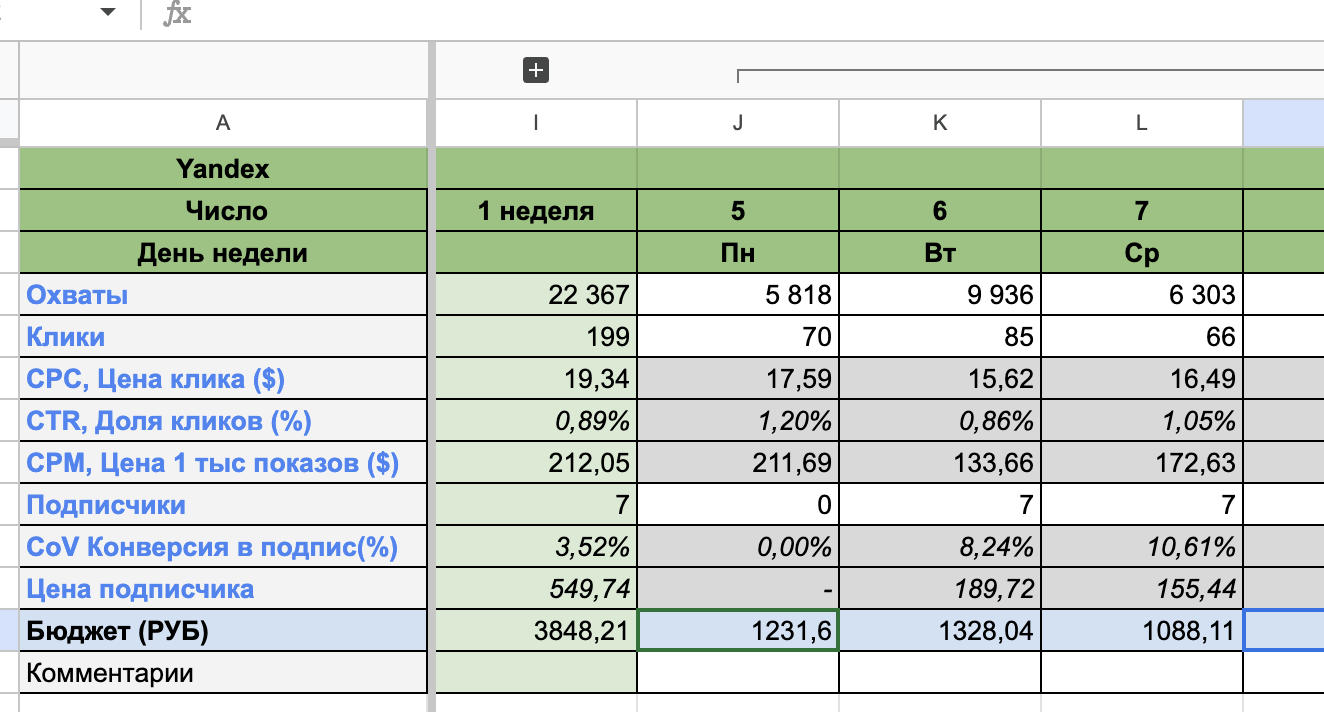The image size is (1324, 712).
Task: Select column A header
Action: [223, 123]
